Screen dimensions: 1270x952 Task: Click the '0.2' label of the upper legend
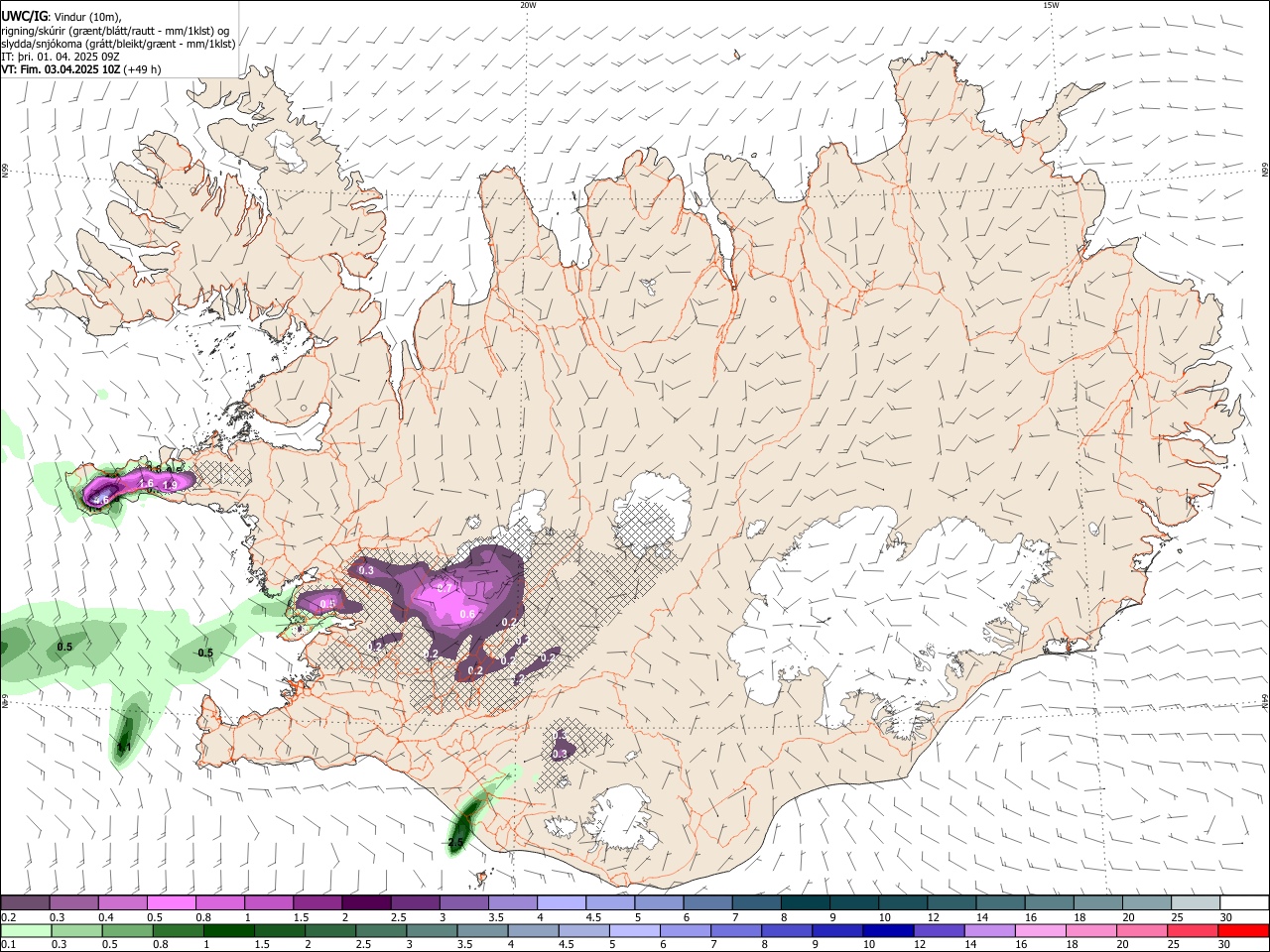8,916
